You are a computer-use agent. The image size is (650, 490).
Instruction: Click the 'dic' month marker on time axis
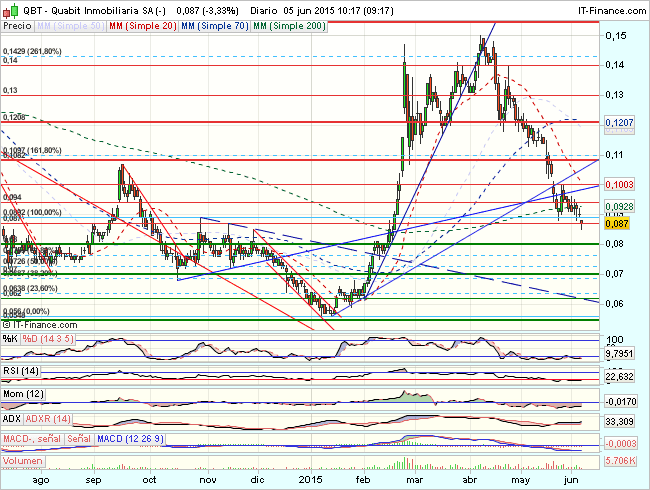257,480
